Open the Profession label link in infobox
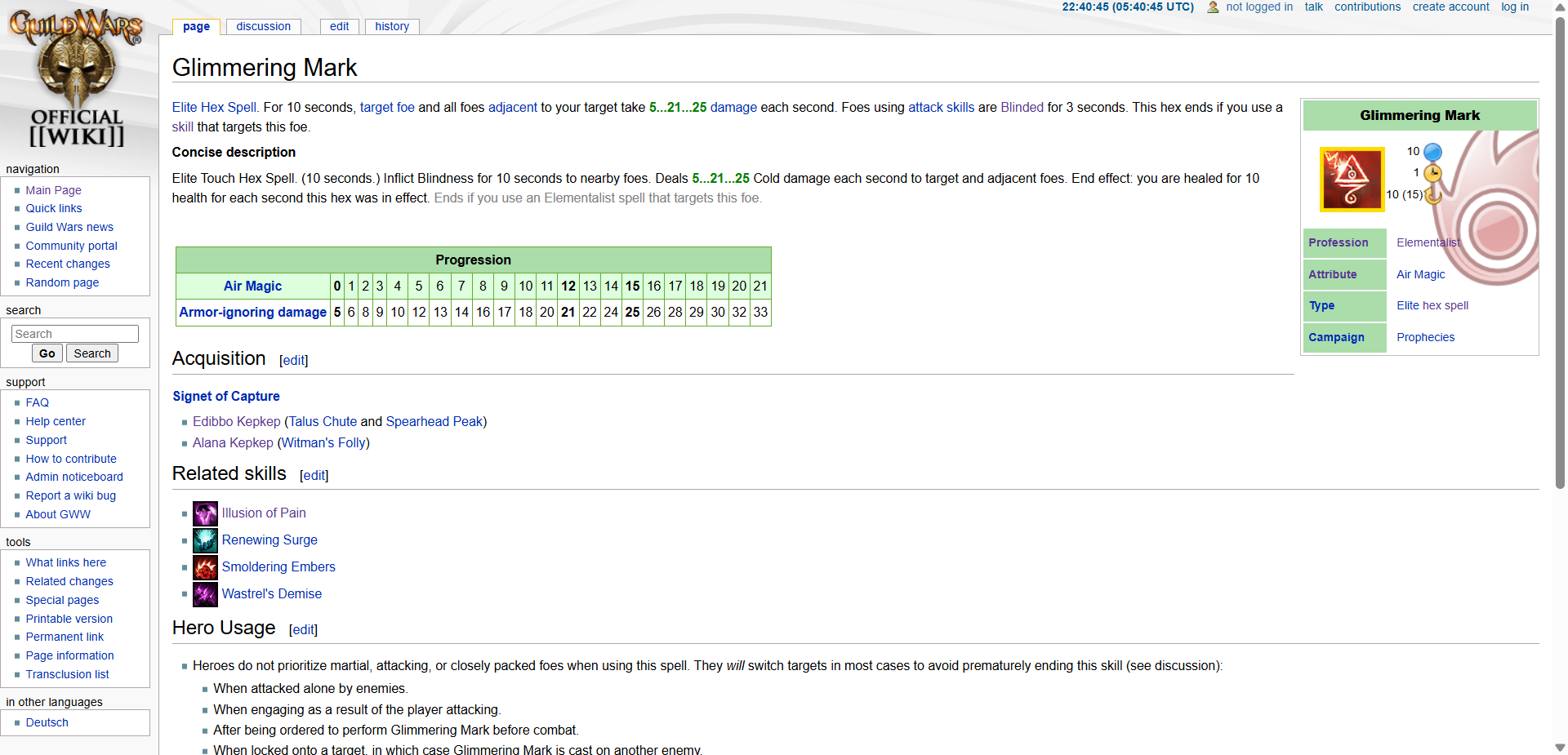The width and height of the screenshot is (1568, 755). coord(1338,242)
